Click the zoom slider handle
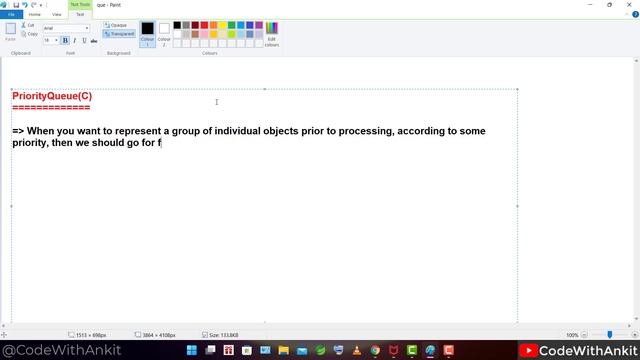This screenshot has width=640, height=360. (609, 335)
